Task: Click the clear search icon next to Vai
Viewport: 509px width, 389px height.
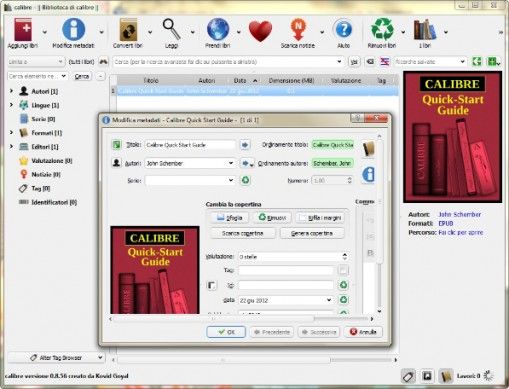Action: [370, 62]
